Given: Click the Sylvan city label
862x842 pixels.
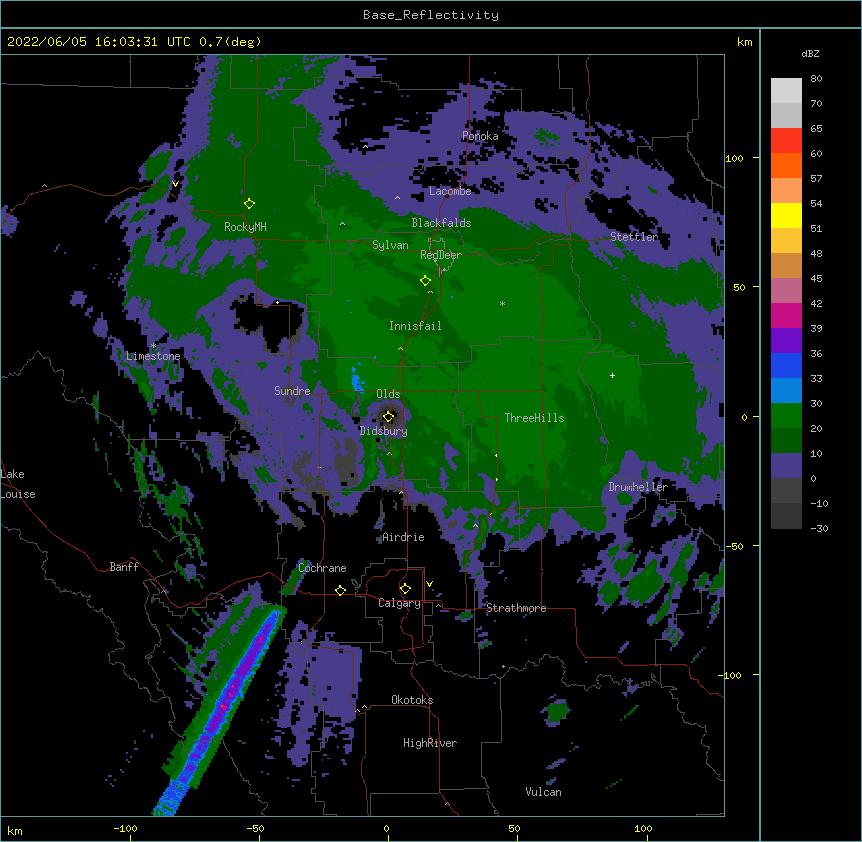Looking at the screenshot, I should (390, 245).
